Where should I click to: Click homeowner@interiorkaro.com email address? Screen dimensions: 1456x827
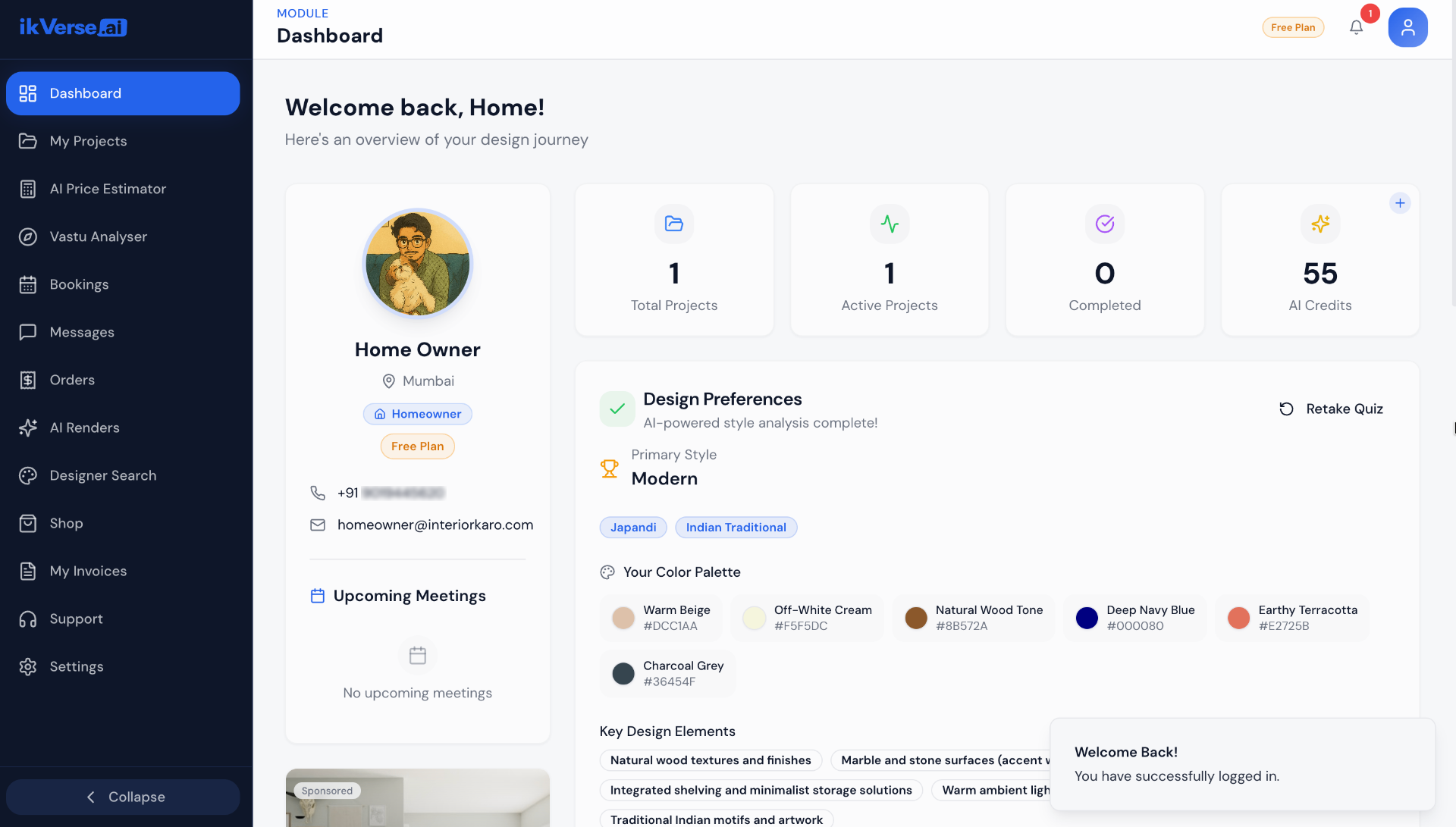click(435, 525)
